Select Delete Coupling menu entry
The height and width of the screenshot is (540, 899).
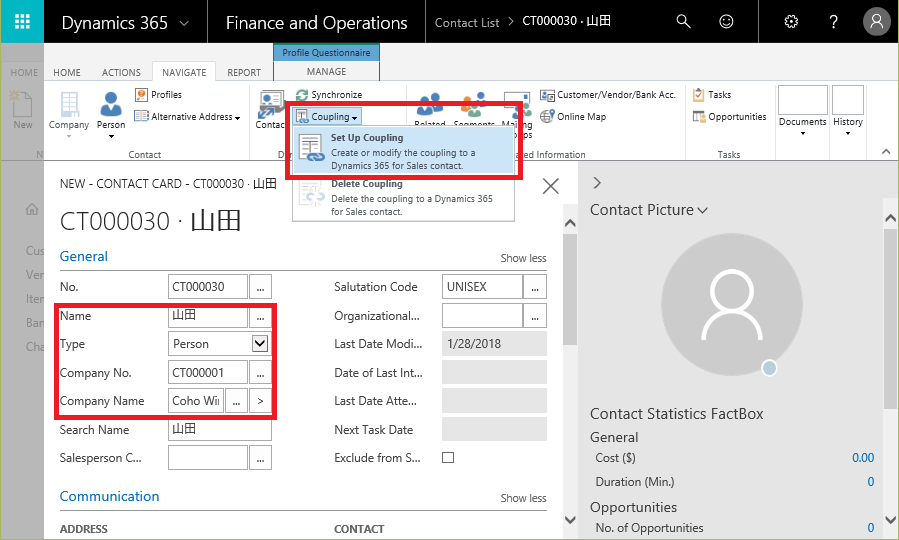(x=404, y=198)
